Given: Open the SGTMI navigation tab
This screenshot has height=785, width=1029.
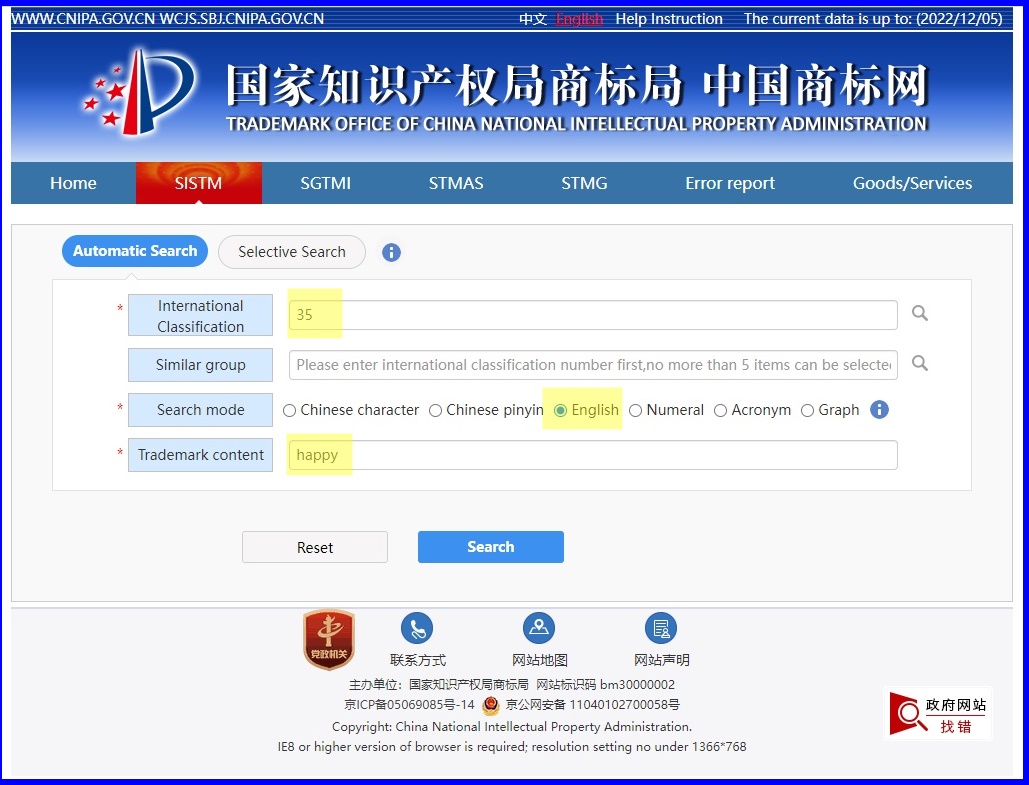Looking at the screenshot, I should (326, 183).
